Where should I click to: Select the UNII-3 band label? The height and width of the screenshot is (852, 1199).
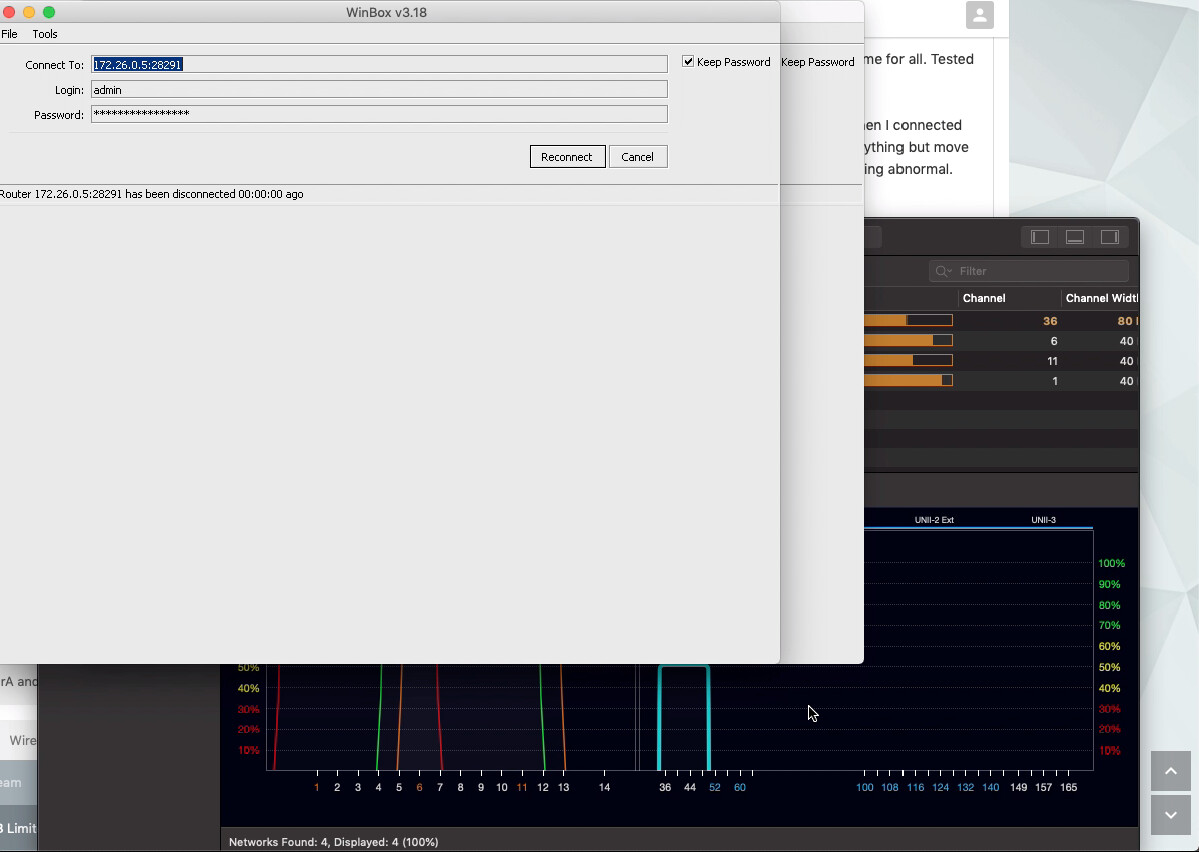(x=1043, y=520)
